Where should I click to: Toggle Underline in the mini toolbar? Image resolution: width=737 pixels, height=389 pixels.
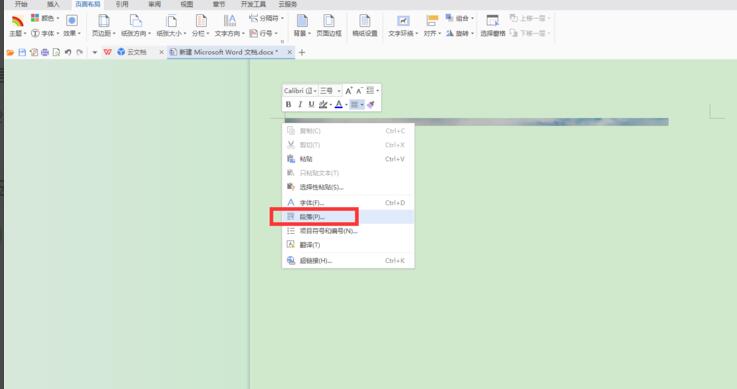click(311, 104)
